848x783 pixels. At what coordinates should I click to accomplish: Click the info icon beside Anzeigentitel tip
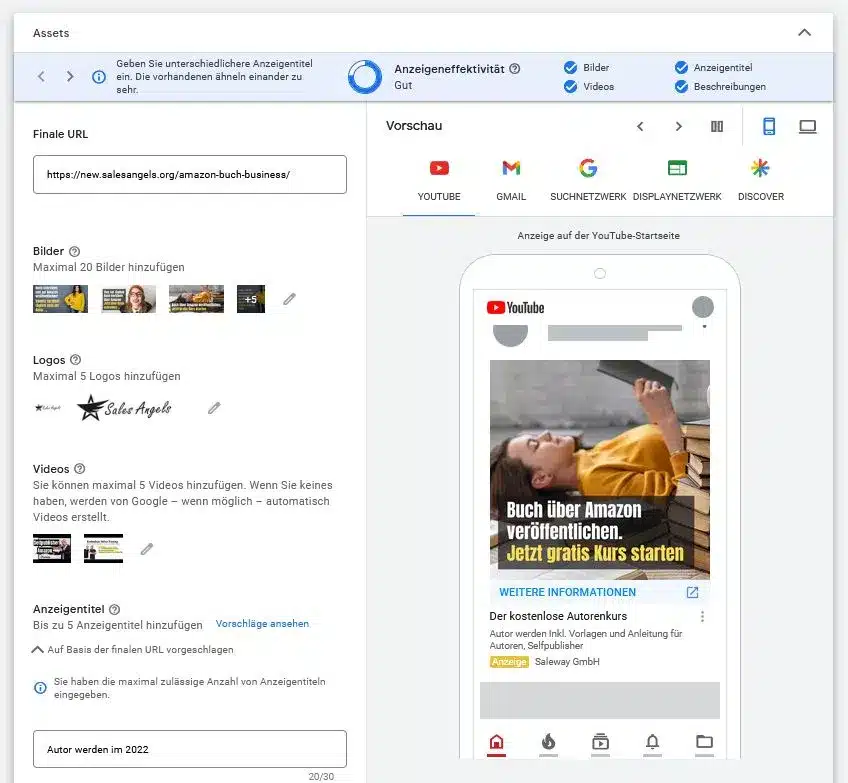tap(98, 77)
